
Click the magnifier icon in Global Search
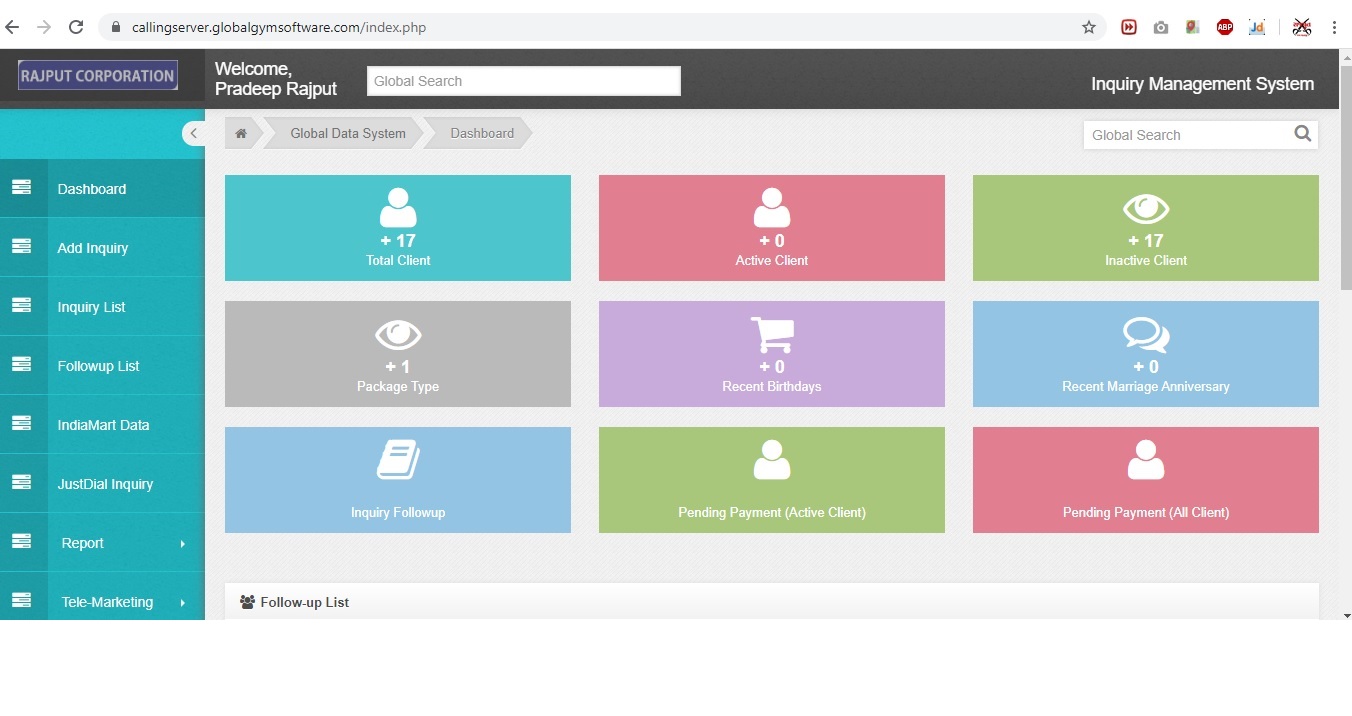click(x=1302, y=134)
